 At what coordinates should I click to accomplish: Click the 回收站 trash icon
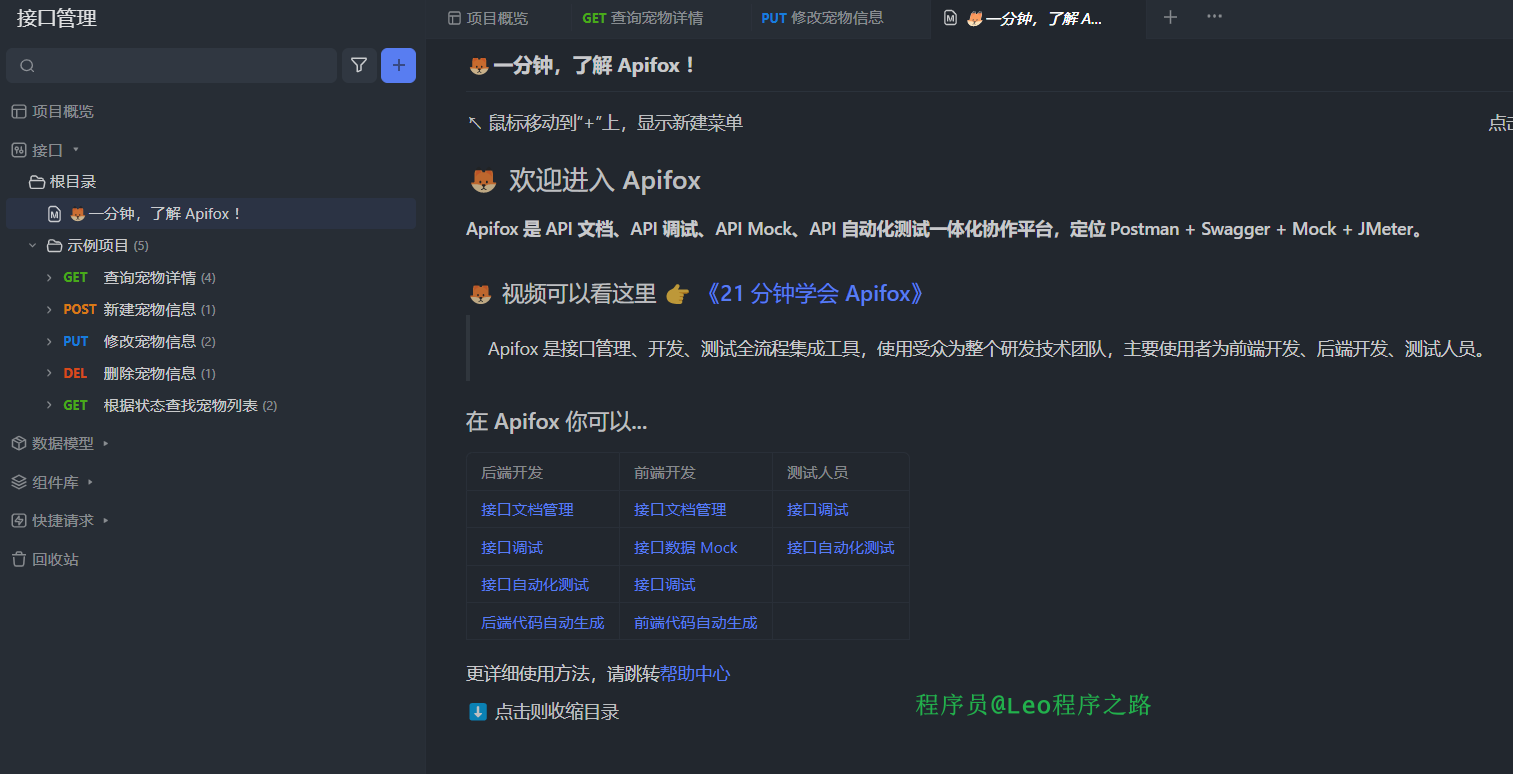19,560
